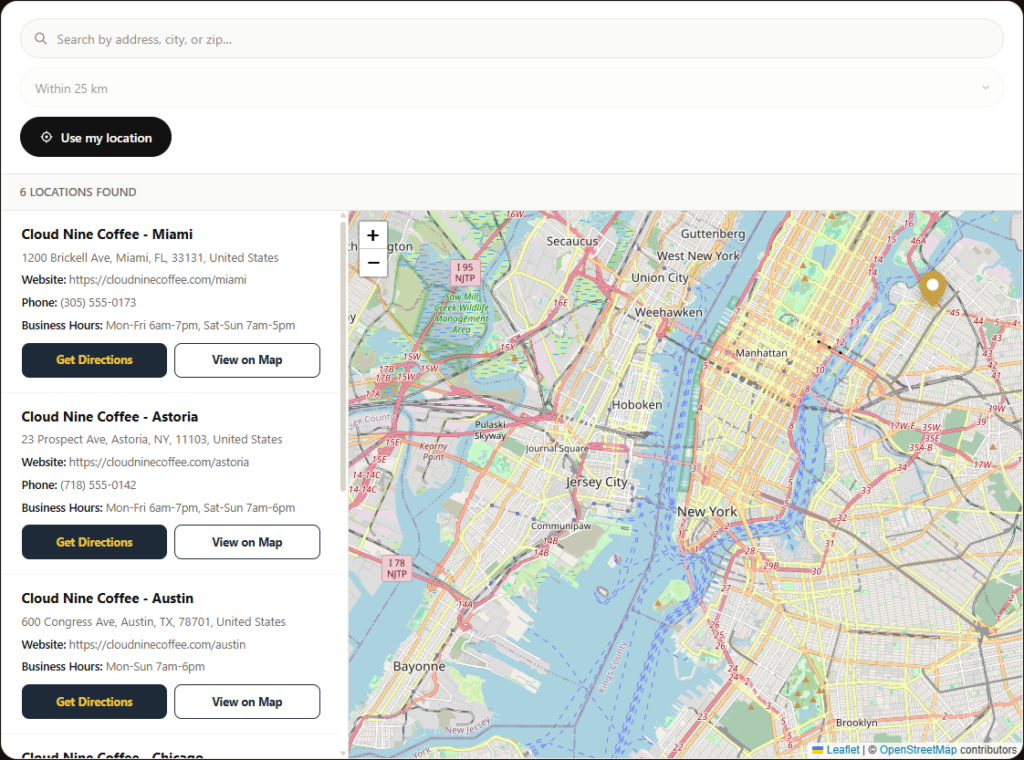Screen dimensions: 1024x760
Task: Select the Cloud Nine Coffee - Austin title
Action: click(107, 598)
